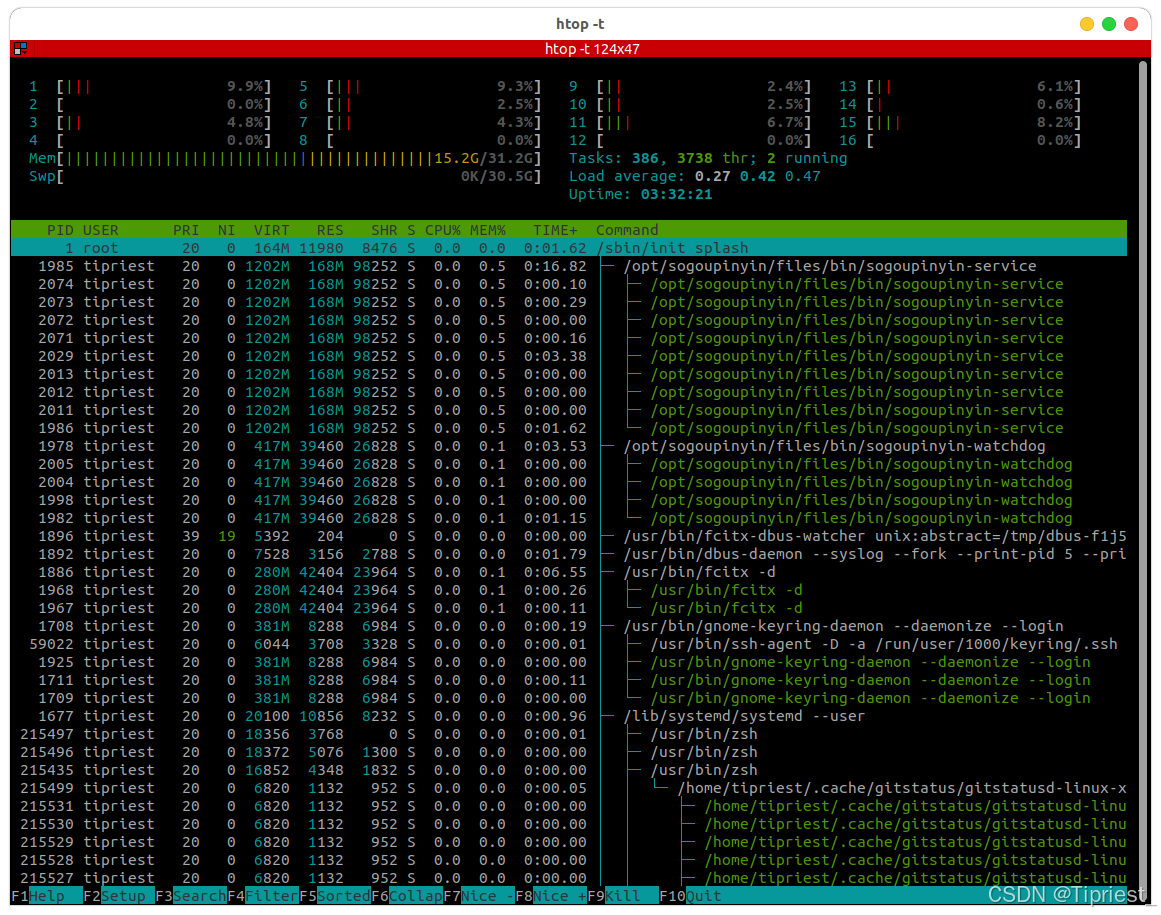Select PID 215531 gitstatusd thread row
The height and width of the screenshot is (915, 1161).
point(569,806)
